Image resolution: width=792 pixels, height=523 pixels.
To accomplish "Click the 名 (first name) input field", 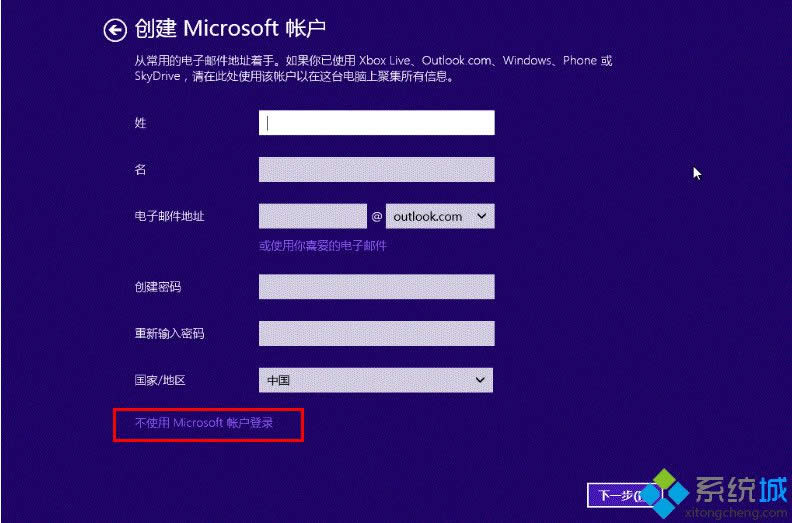I will point(376,169).
